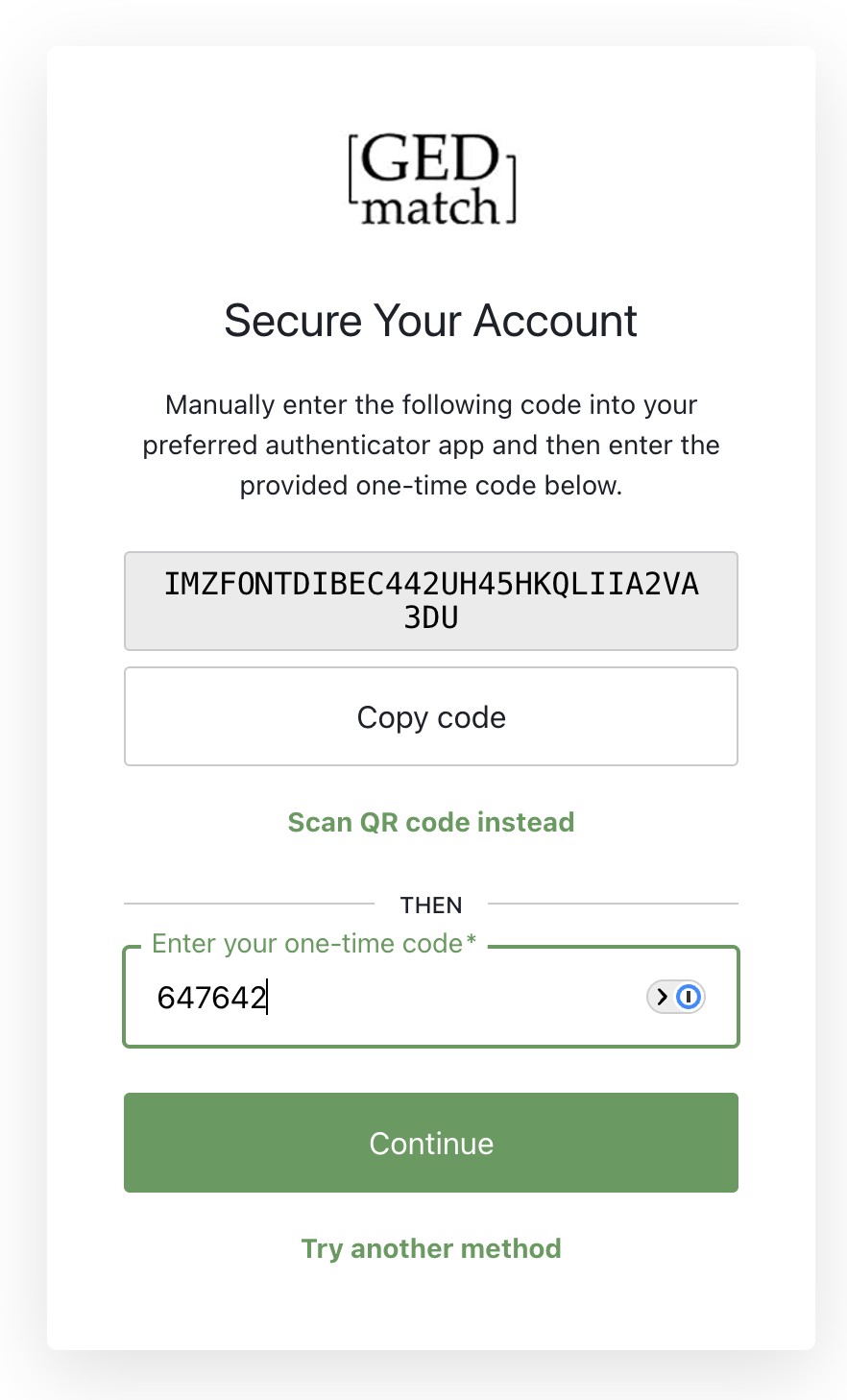Click the Secure Your Account heading
The width and height of the screenshot is (847, 1400).
point(431,321)
